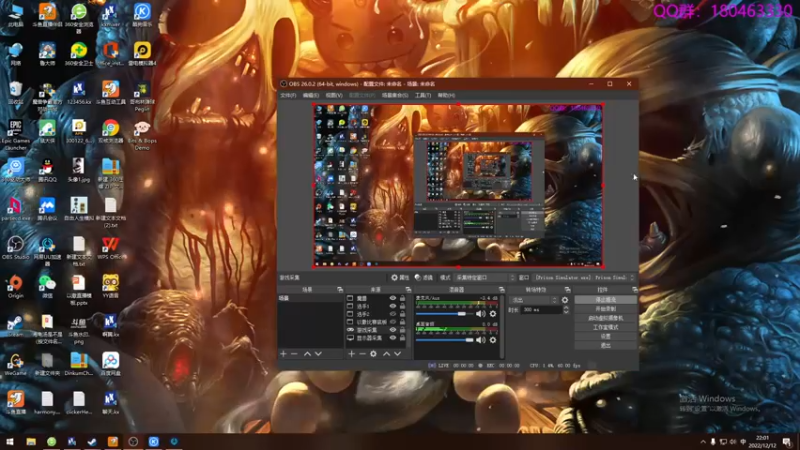Click the OBS preview canvas

pos(458,186)
